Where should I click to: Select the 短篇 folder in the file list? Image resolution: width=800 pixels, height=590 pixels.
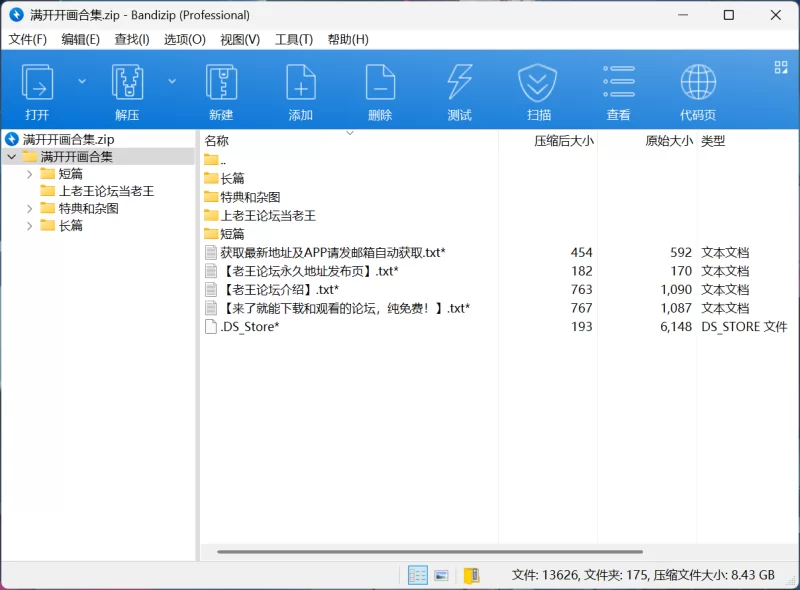[224, 234]
